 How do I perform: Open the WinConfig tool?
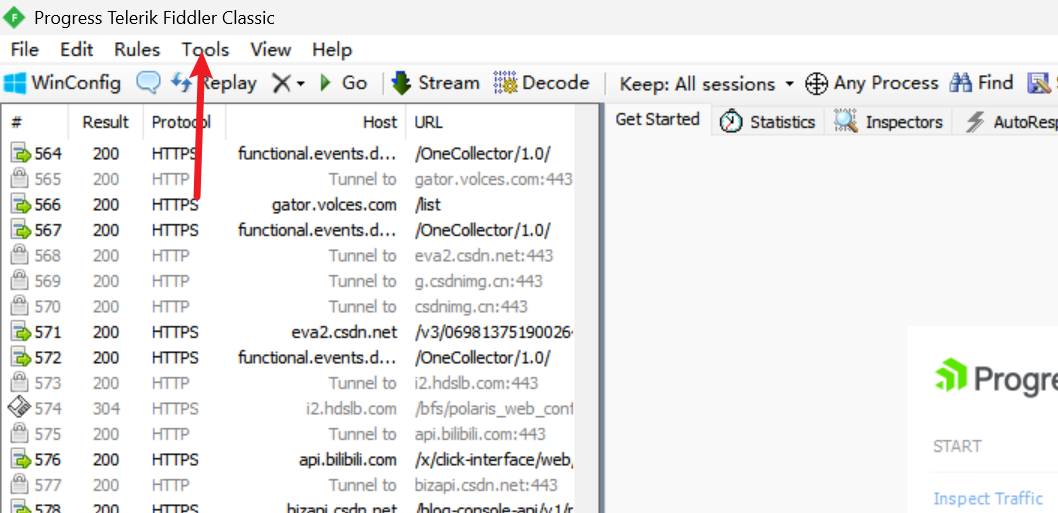coord(62,84)
